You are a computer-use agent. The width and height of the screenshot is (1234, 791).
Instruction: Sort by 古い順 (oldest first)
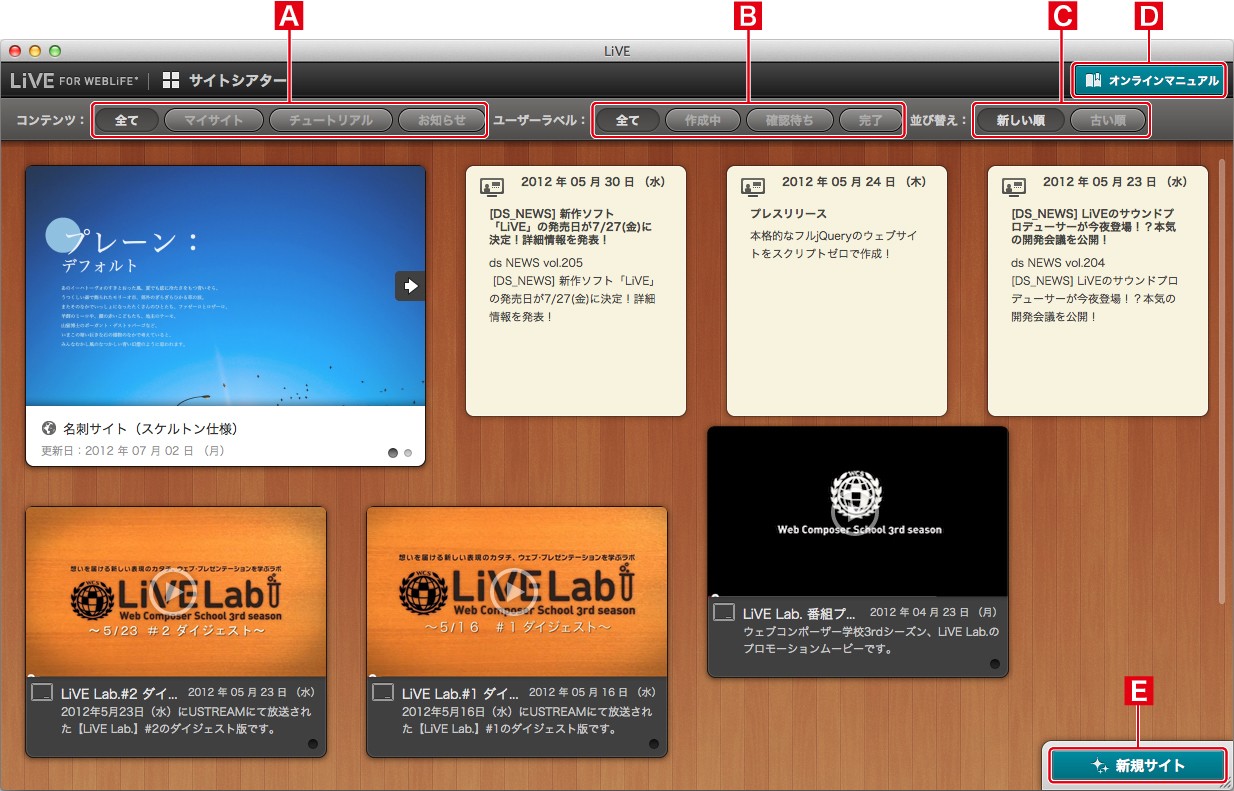pos(1107,120)
